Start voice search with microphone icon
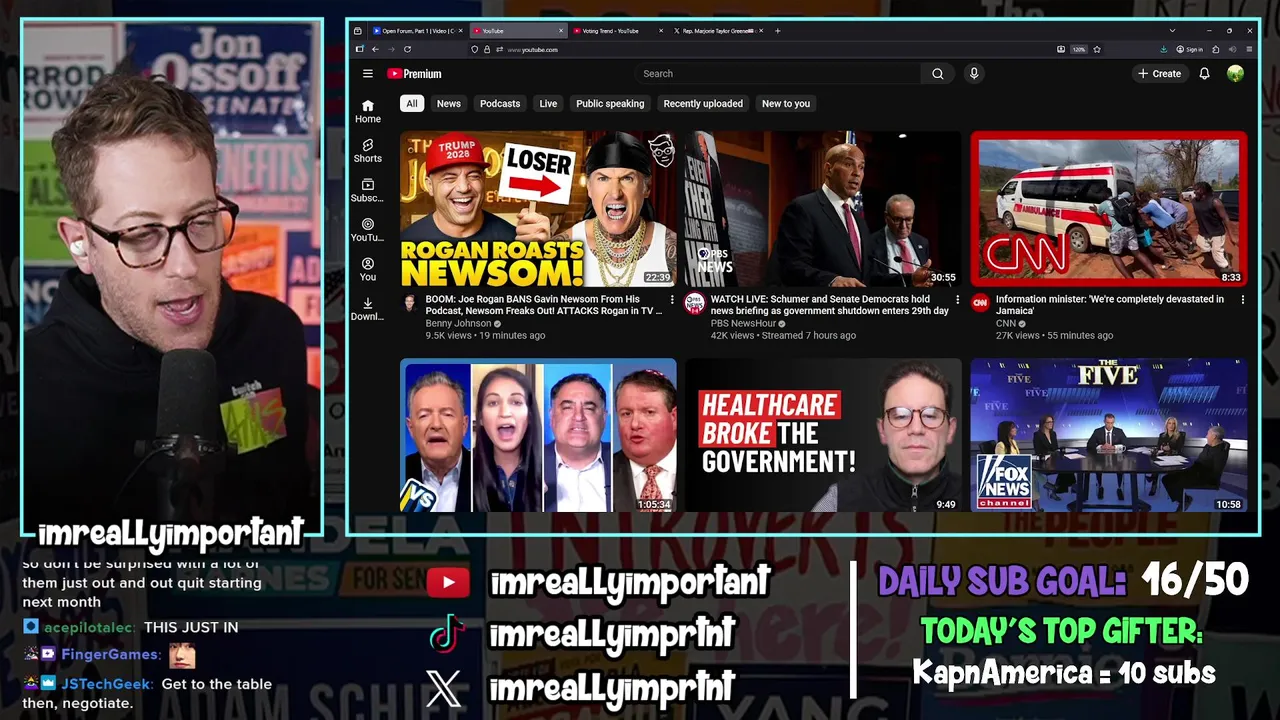Screen dimensions: 1280x720 (x=974, y=74)
